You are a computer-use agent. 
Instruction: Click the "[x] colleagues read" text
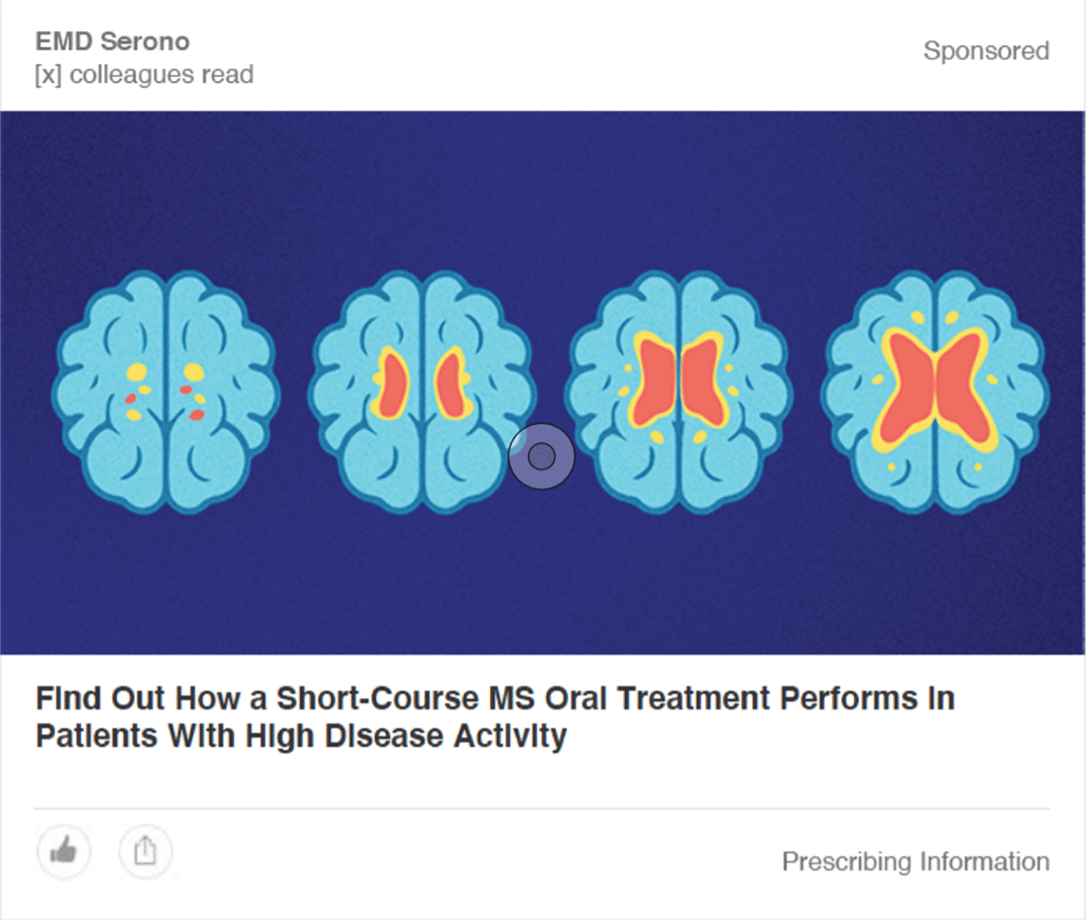[x=144, y=75]
